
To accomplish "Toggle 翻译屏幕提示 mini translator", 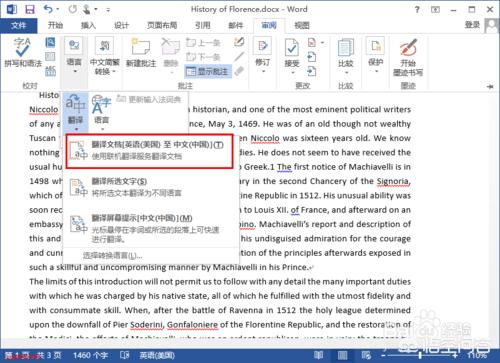I will pyautogui.click(x=151, y=228).
